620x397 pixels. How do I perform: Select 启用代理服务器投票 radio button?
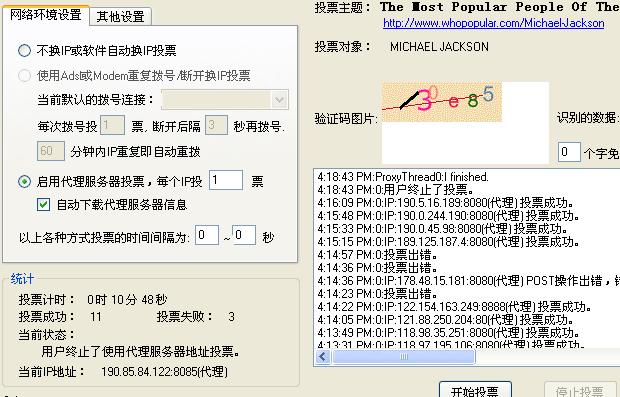24,181
